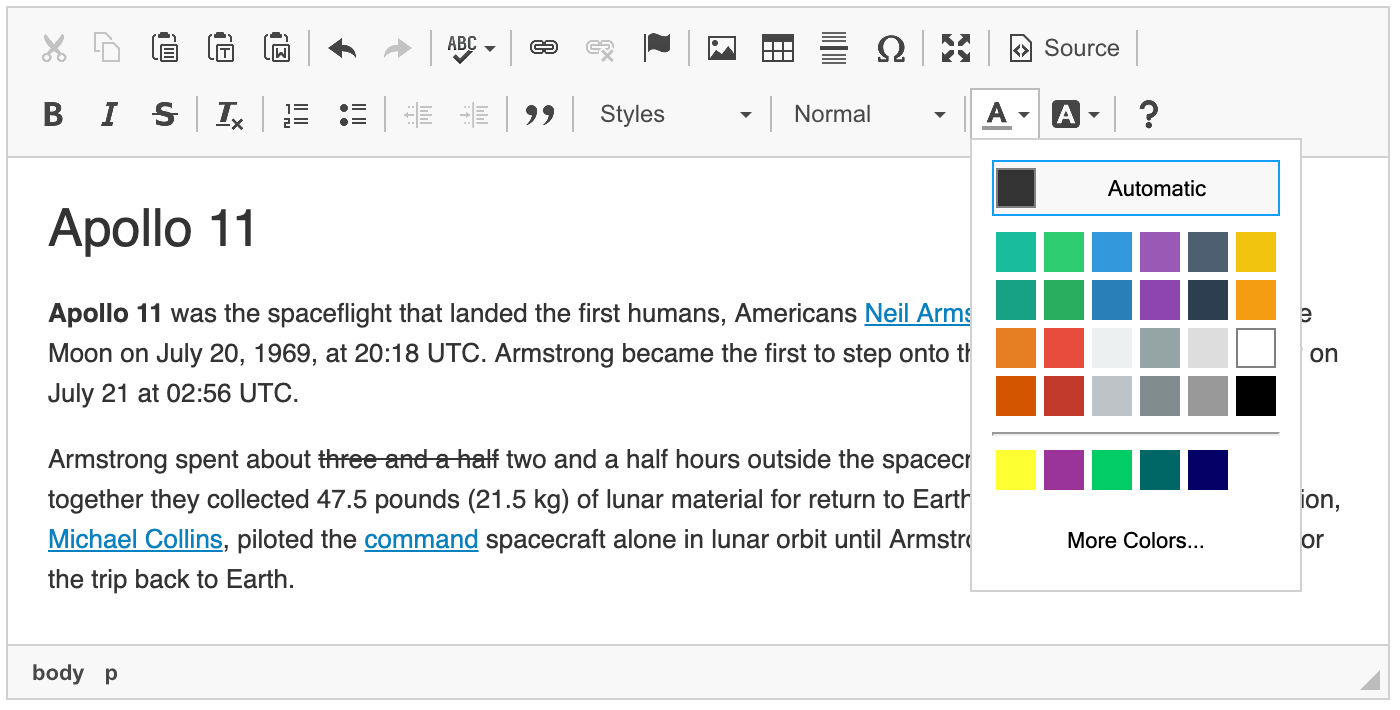The width and height of the screenshot is (1400, 710).
Task: Pick the black color swatch
Action: coord(1256,396)
